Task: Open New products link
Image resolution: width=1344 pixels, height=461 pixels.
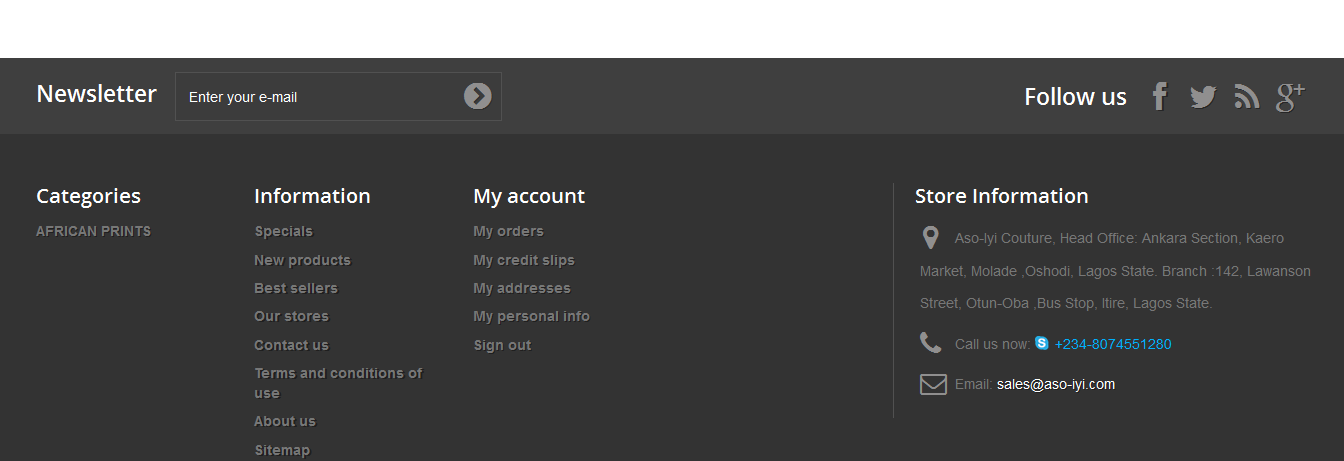Action: coord(302,260)
